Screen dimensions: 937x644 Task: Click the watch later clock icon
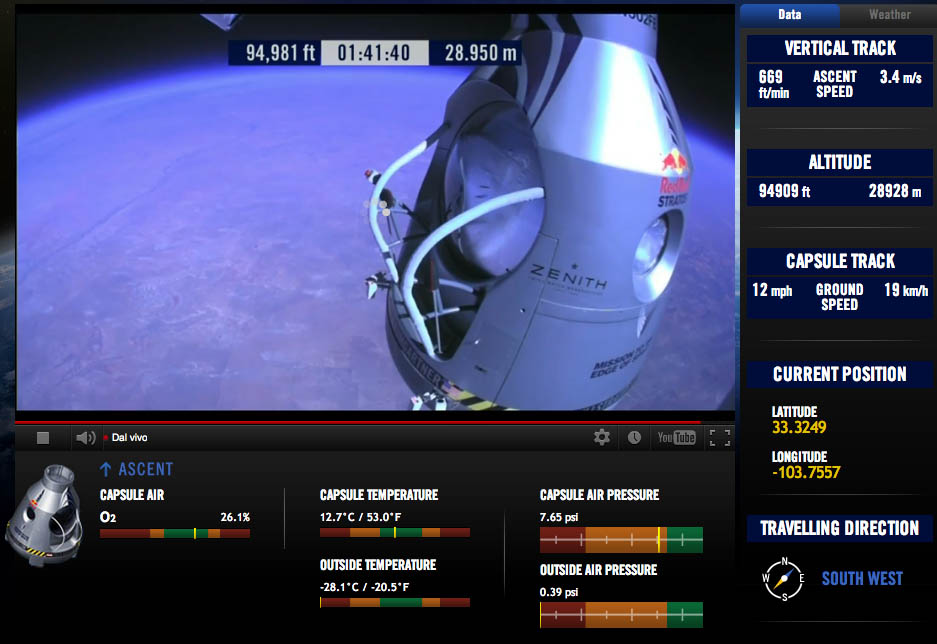tap(635, 438)
